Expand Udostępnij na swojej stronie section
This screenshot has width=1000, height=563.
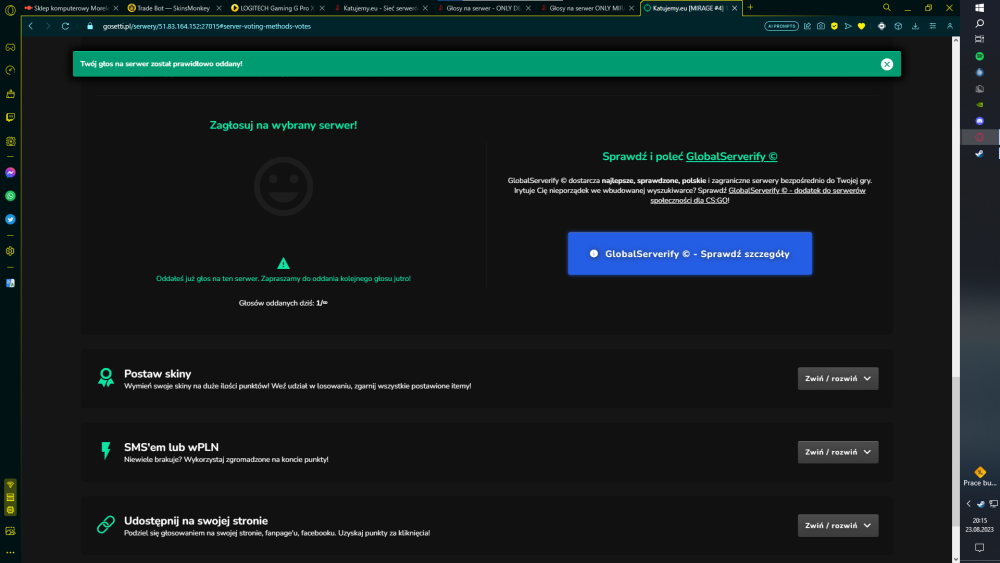pyautogui.click(x=838, y=525)
